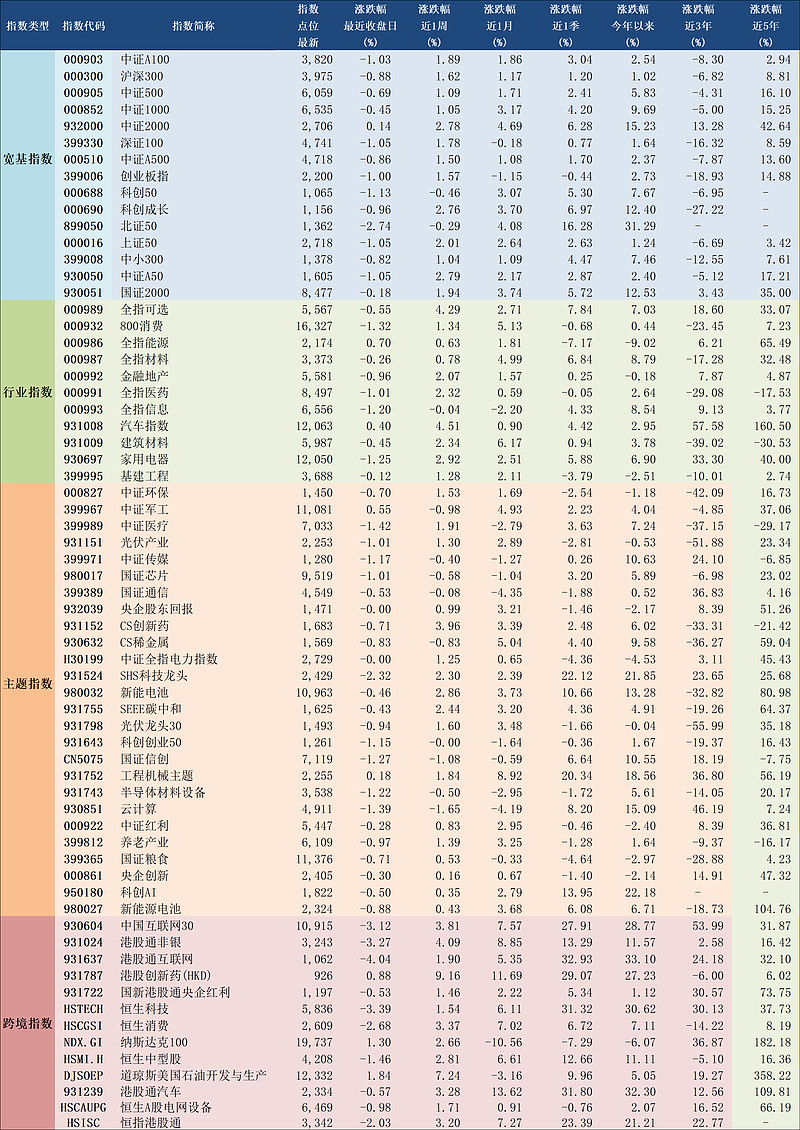Click index code 000903

pos(83,60)
